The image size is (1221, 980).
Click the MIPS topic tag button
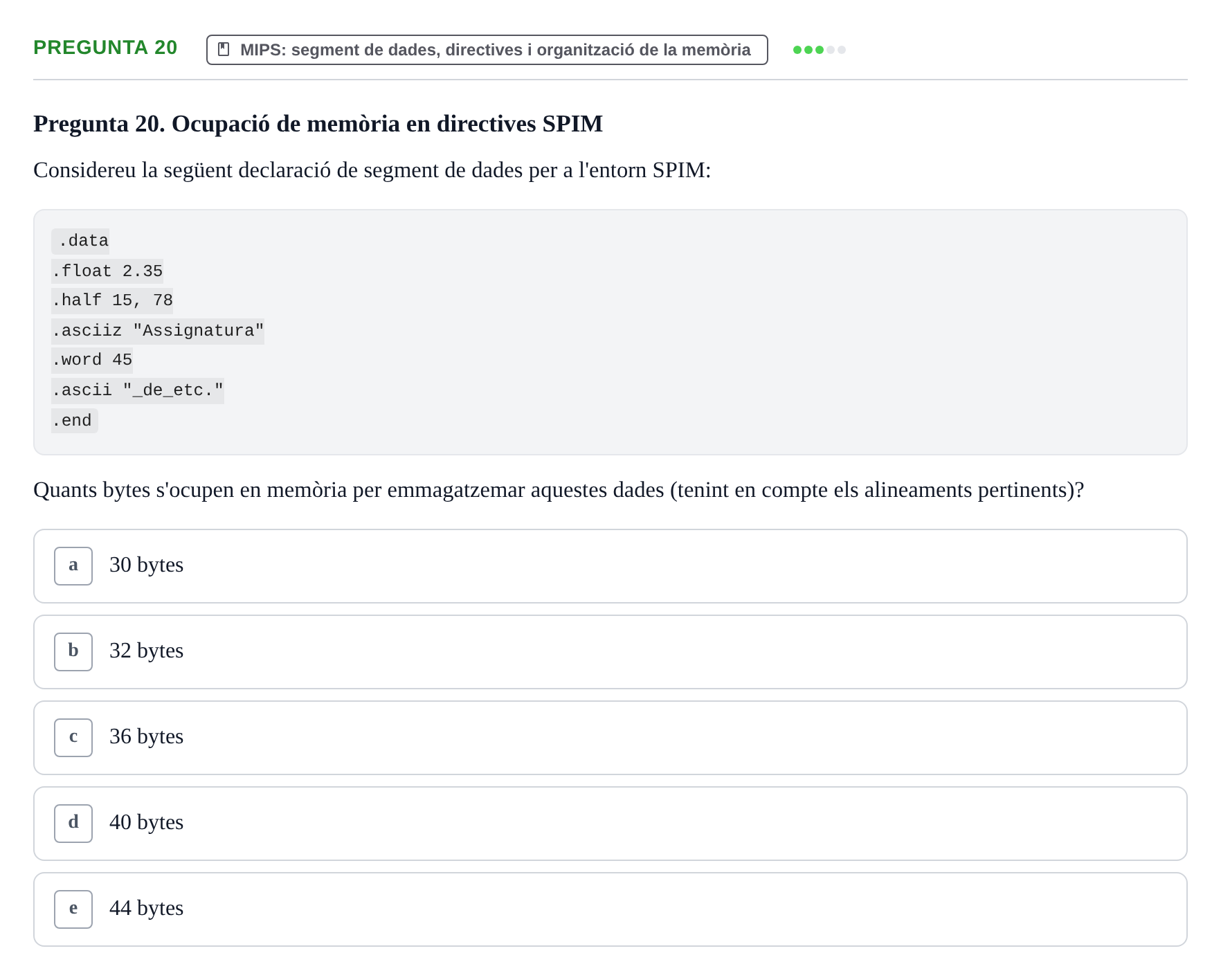pos(487,50)
